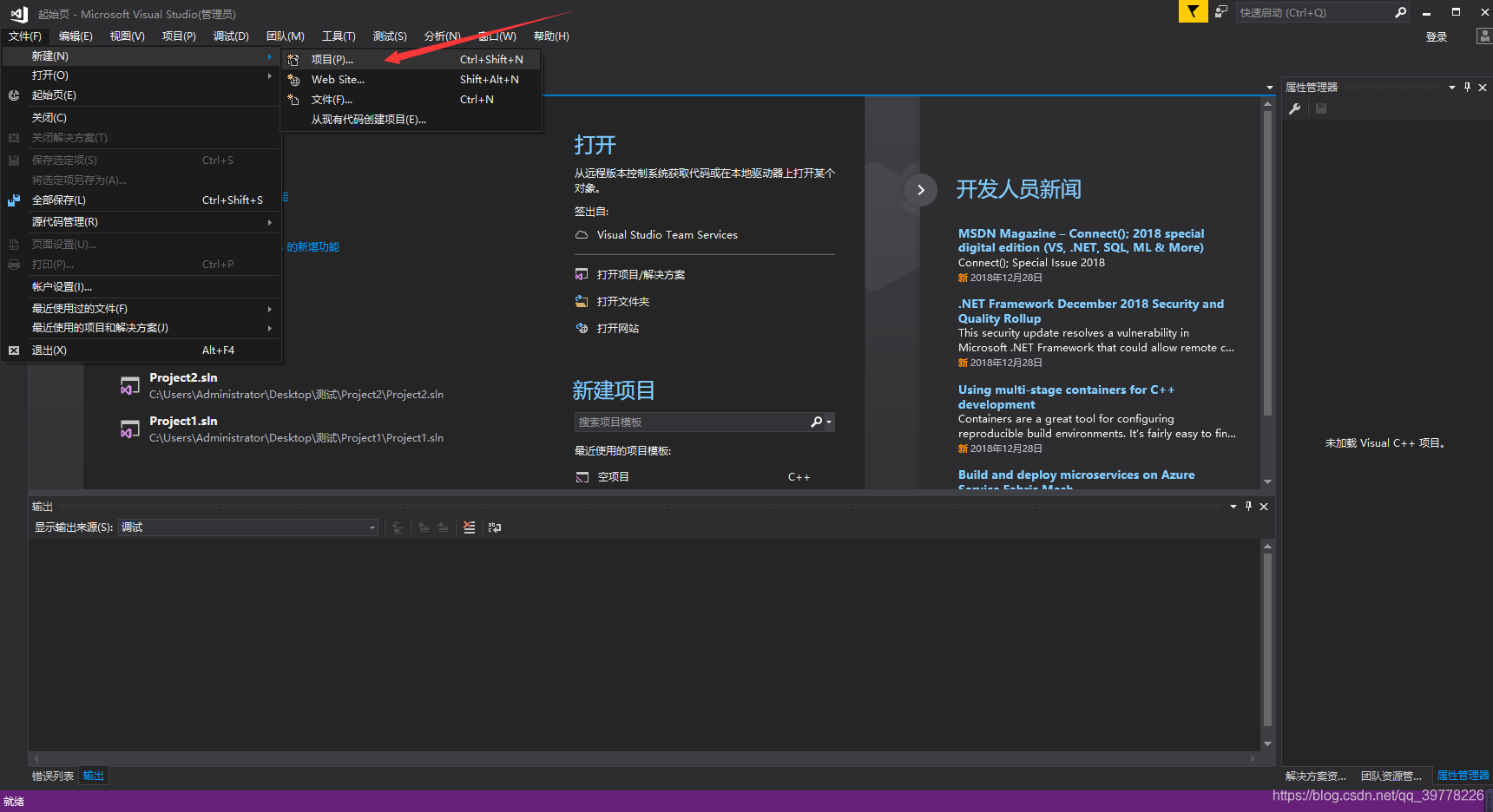Click the 搜索项目模板 search field

coord(692,422)
